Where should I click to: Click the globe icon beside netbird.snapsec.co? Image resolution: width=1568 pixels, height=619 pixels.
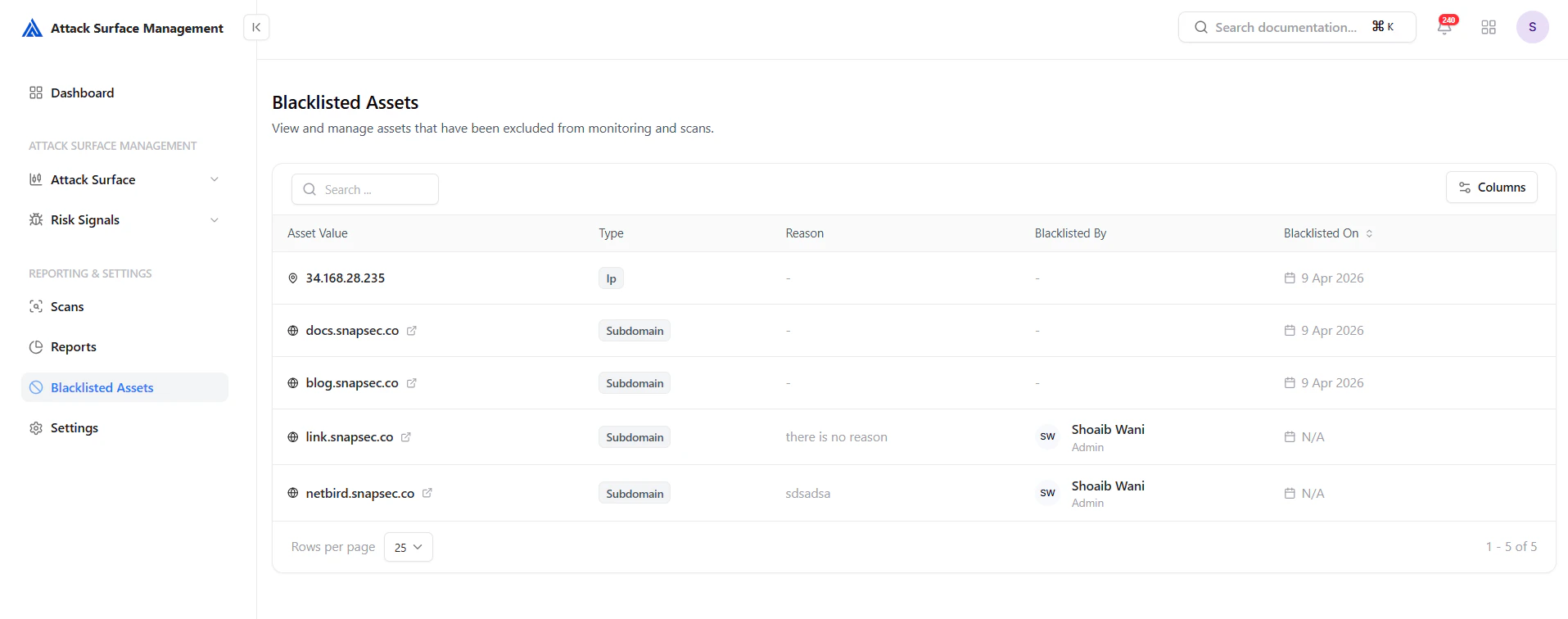pyautogui.click(x=293, y=493)
